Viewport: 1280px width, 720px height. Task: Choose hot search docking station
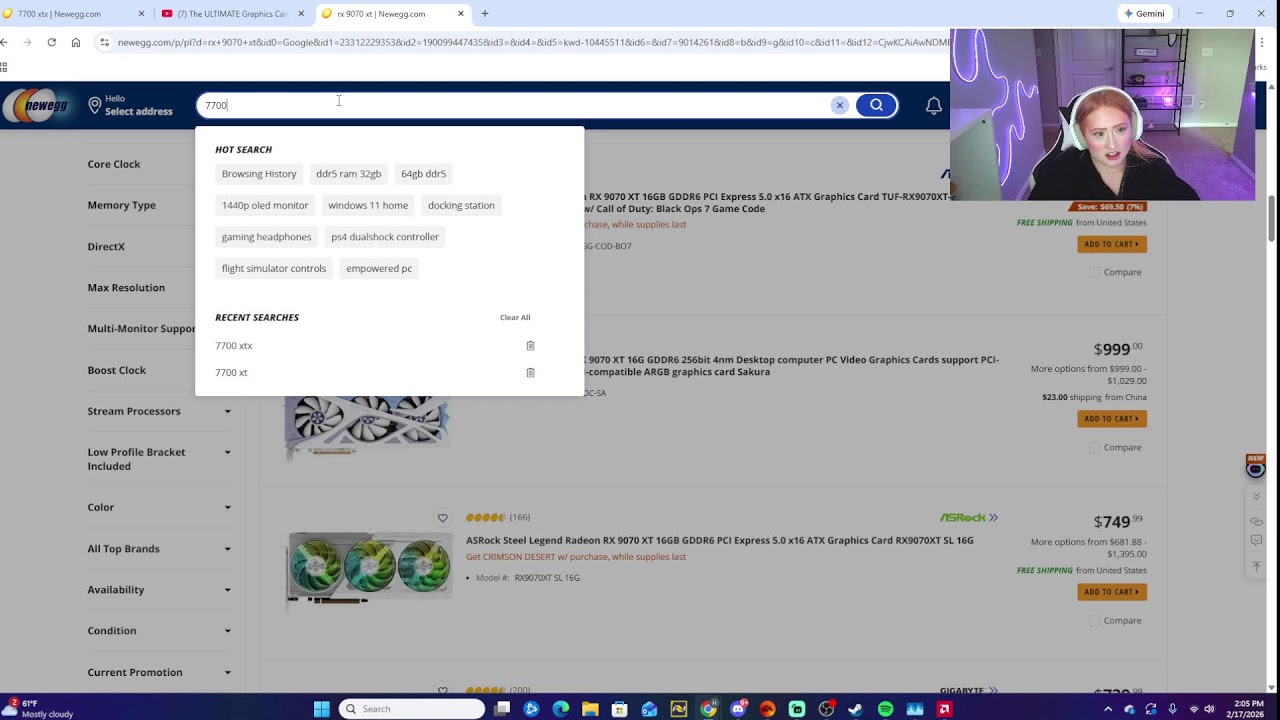(x=461, y=206)
